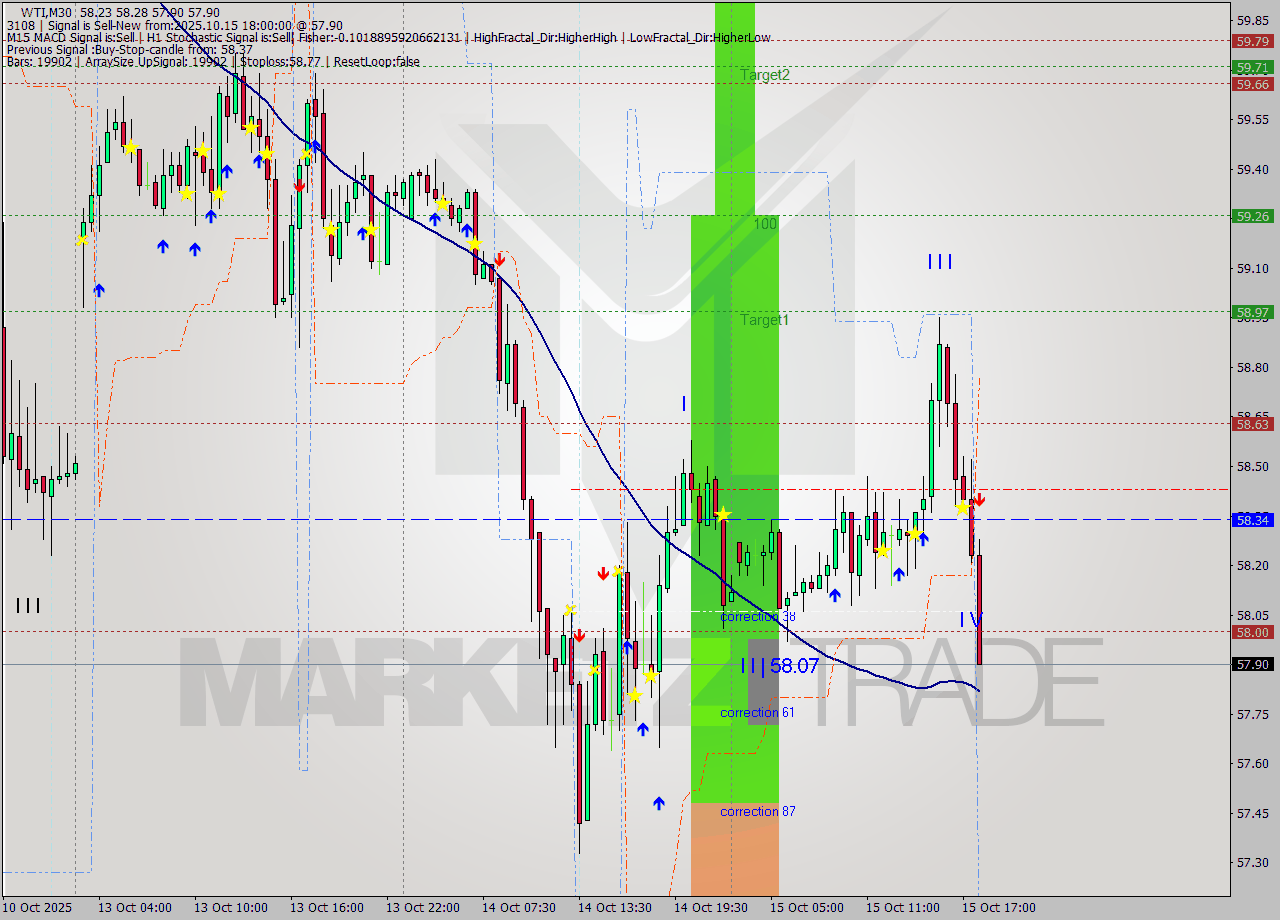Select the yellow star marker on the 58.34 level candle
Image resolution: width=1280 pixels, height=920 pixels.
pyautogui.click(x=724, y=513)
